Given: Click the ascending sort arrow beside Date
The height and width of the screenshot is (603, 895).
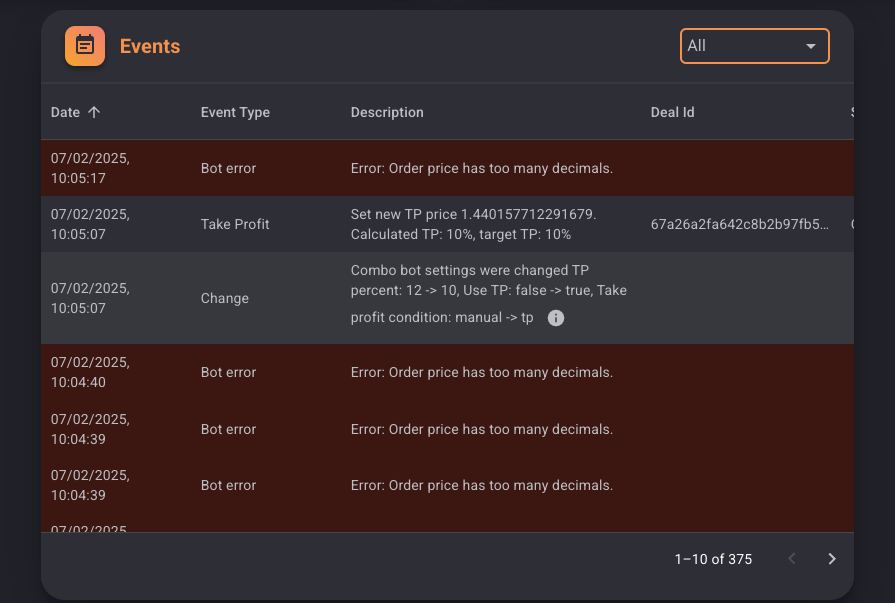Looking at the screenshot, I should (94, 112).
